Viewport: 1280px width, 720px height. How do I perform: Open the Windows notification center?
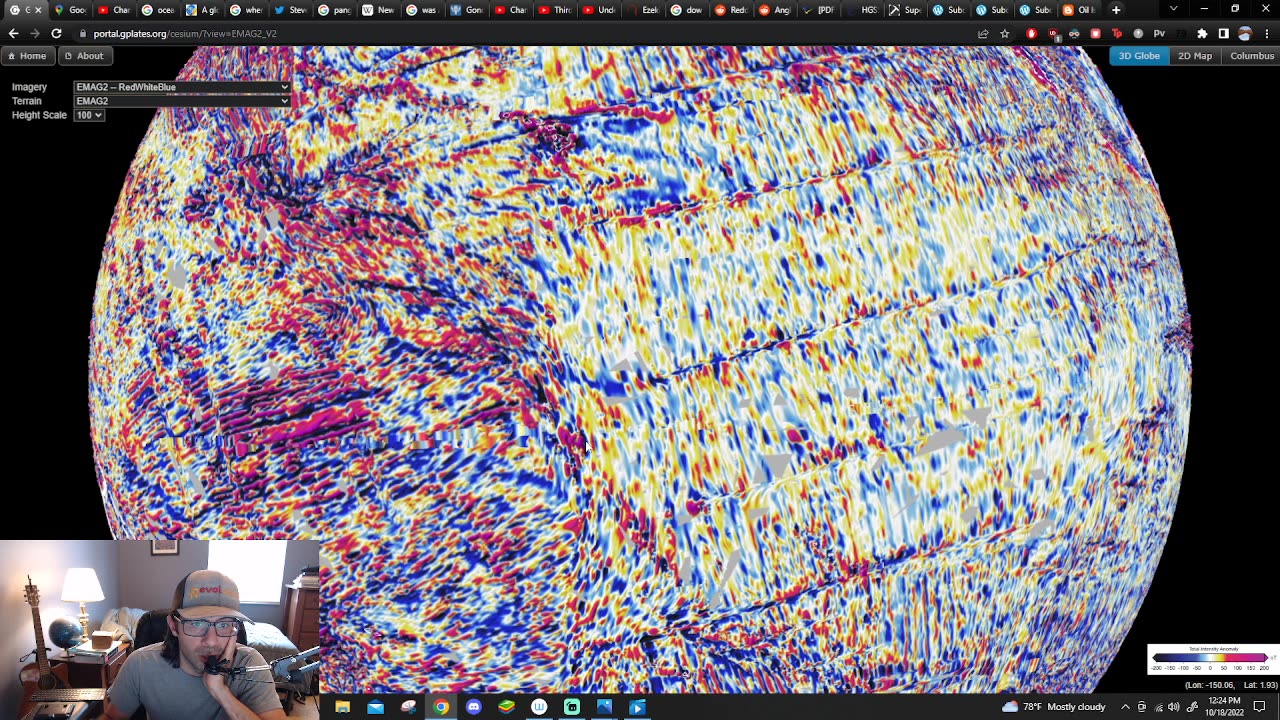pyautogui.click(x=1260, y=707)
